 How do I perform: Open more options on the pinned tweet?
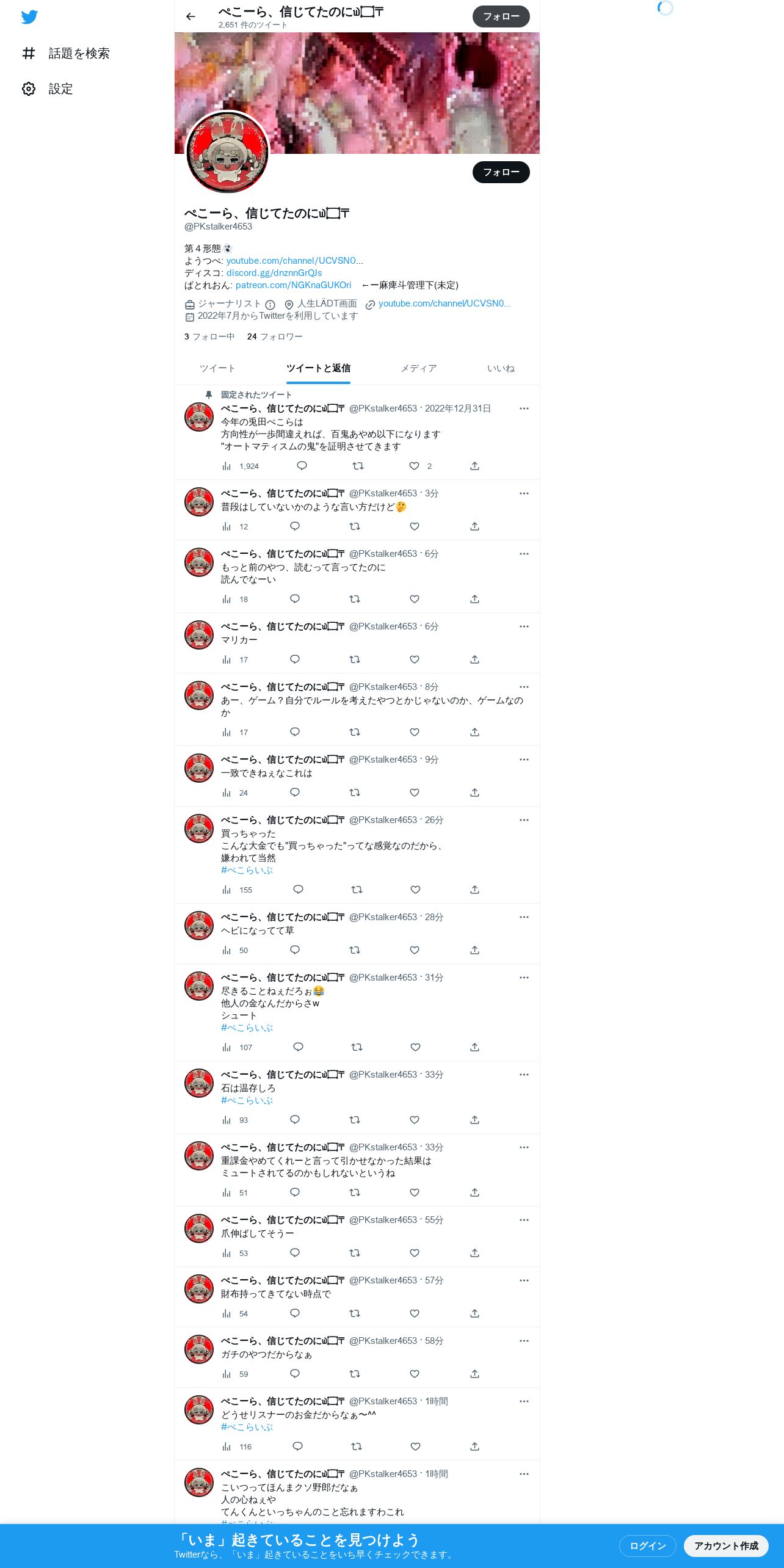(524, 408)
